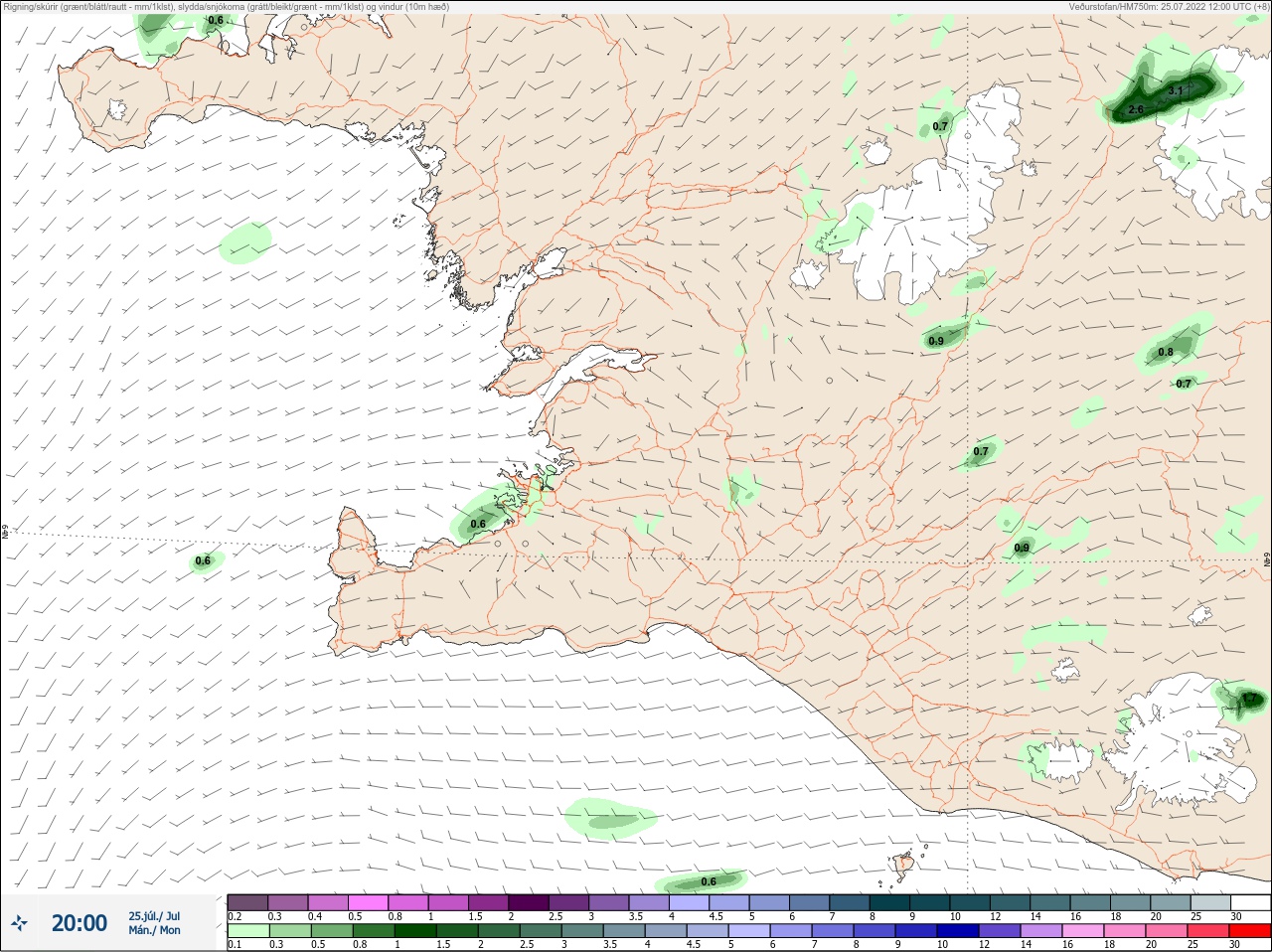Screen dimensions: 1272x952
Task: Pick dark teal upper swatch labeled 8
Action: click(x=889, y=902)
